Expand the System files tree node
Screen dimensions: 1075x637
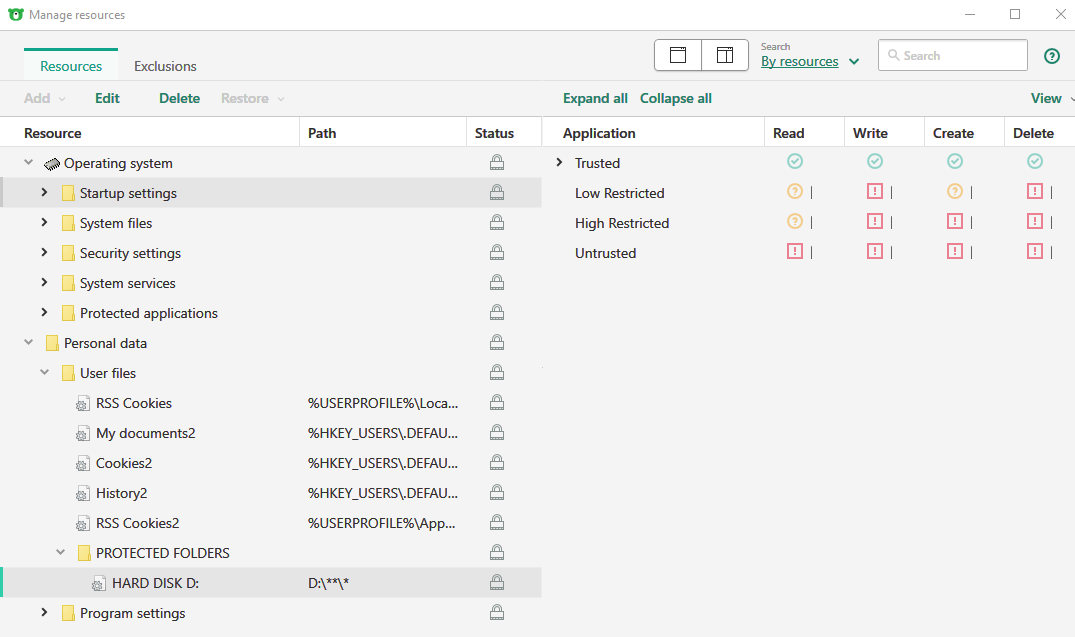tap(44, 223)
